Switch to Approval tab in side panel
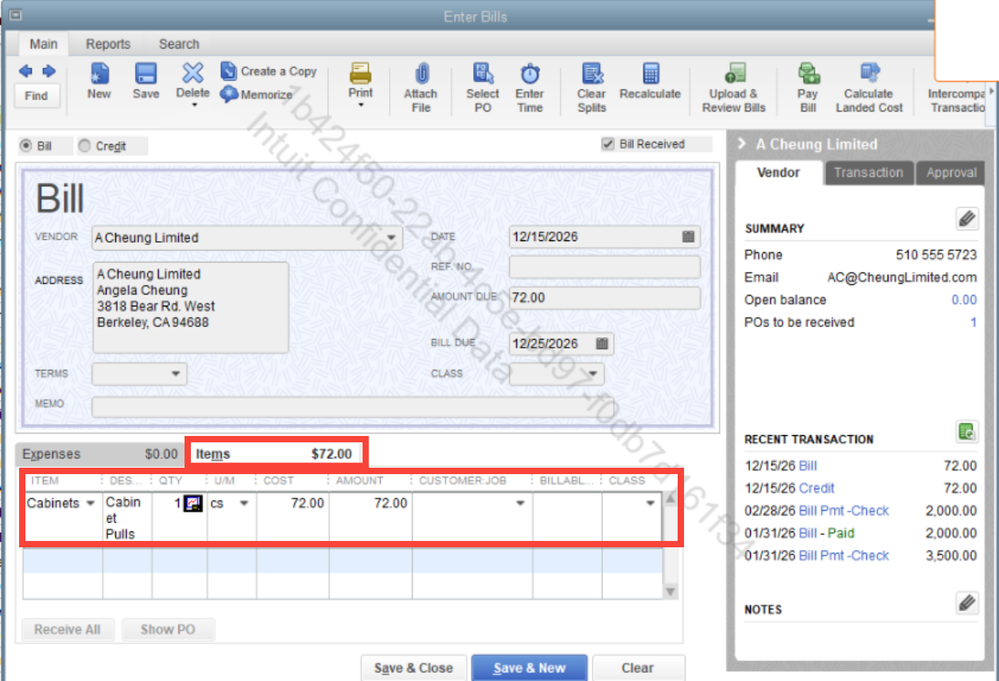The height and width of the screenshot is (681, 999). [951, 173]
